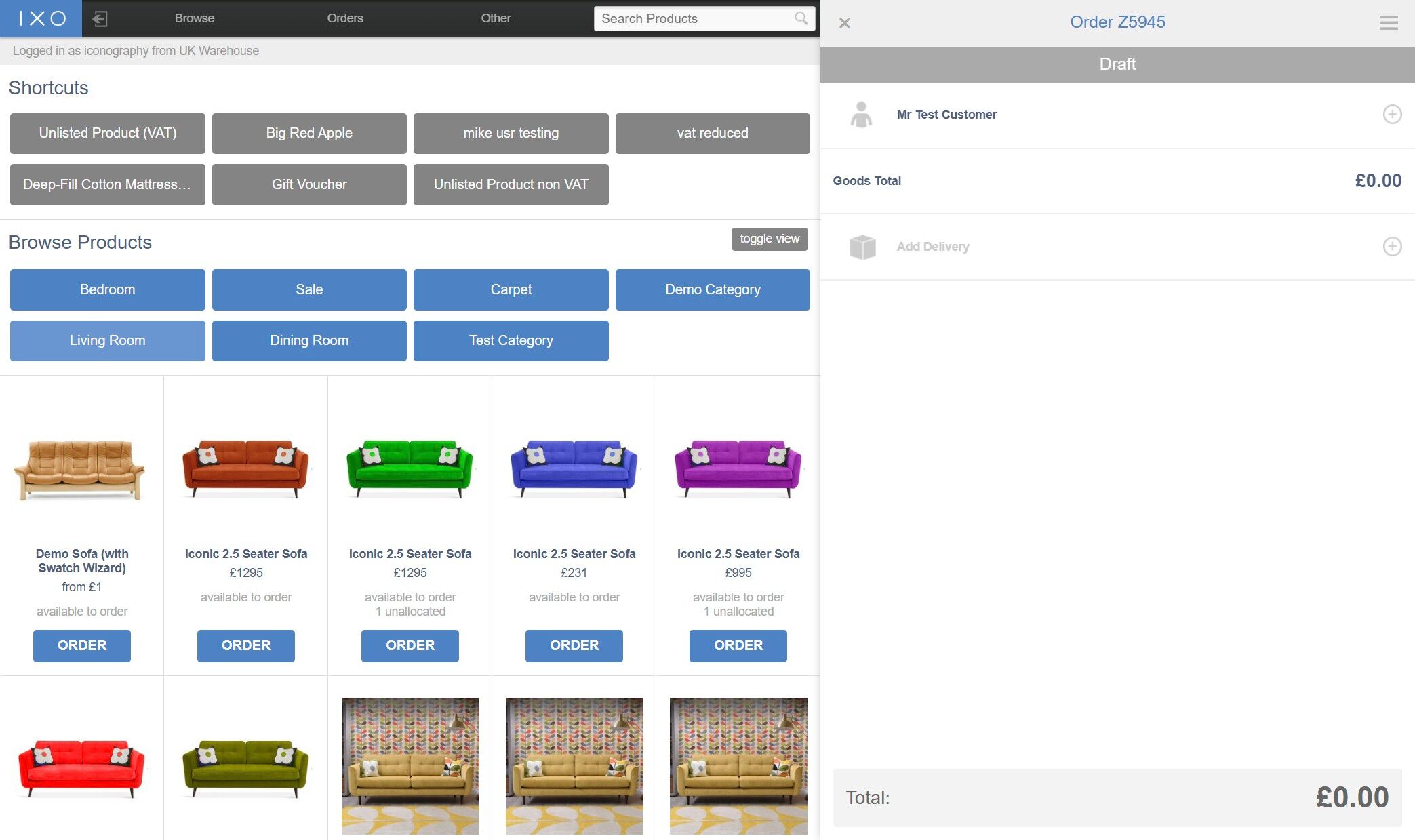Select the Unlisted Product (VAT) shortcut
Viewport: 1415px width, 840px height.
[x=107, y=133]
